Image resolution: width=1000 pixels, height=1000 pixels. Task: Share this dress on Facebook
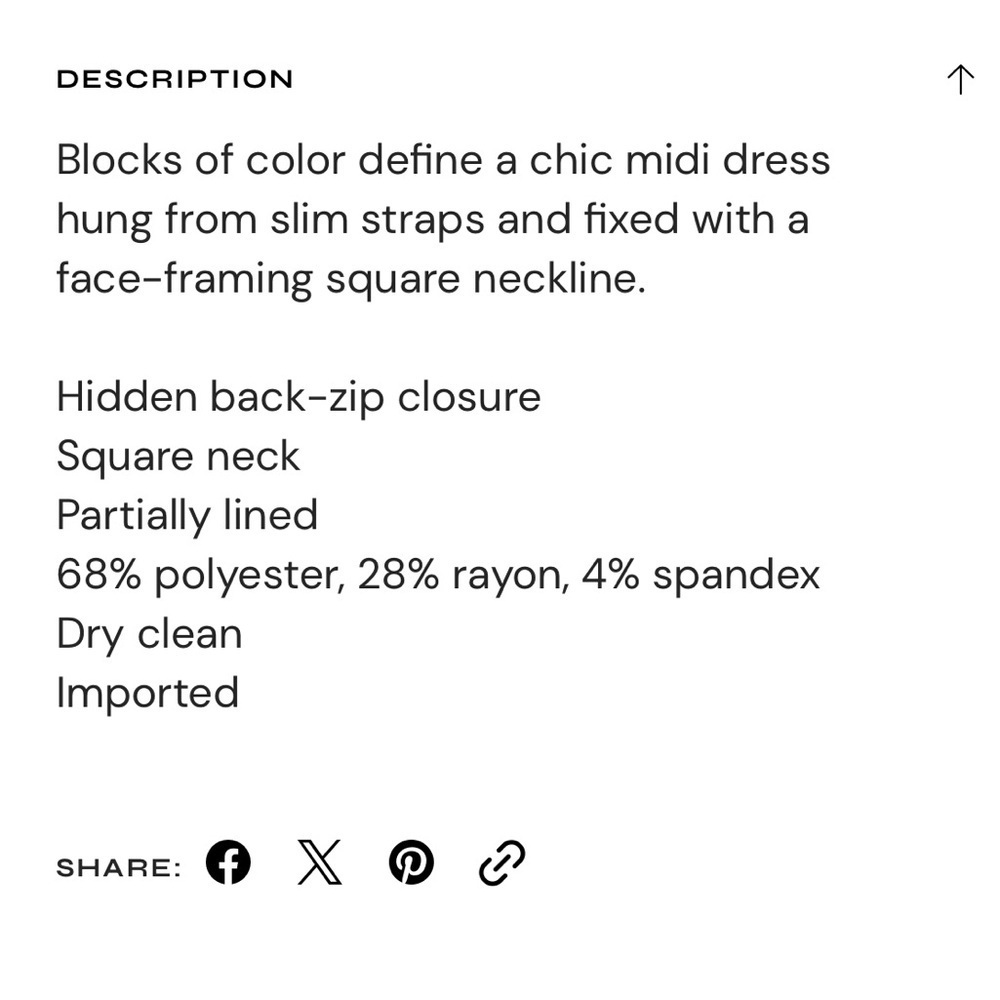click(x=228, y=862)
